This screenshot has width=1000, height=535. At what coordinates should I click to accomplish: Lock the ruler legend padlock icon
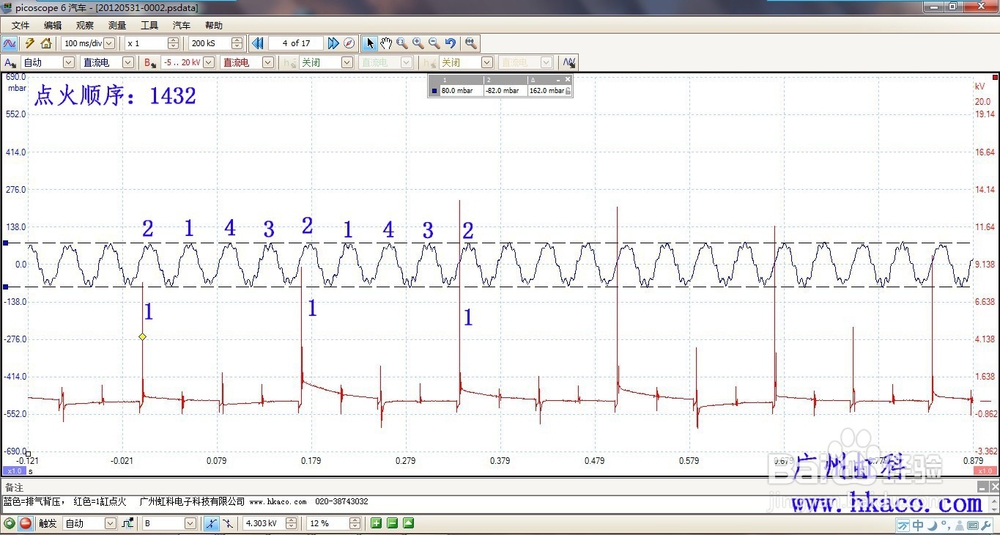568,91
